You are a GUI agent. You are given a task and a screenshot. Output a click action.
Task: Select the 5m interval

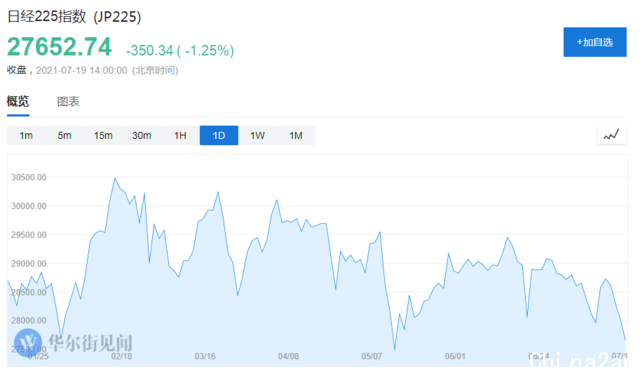click(64, 136)
